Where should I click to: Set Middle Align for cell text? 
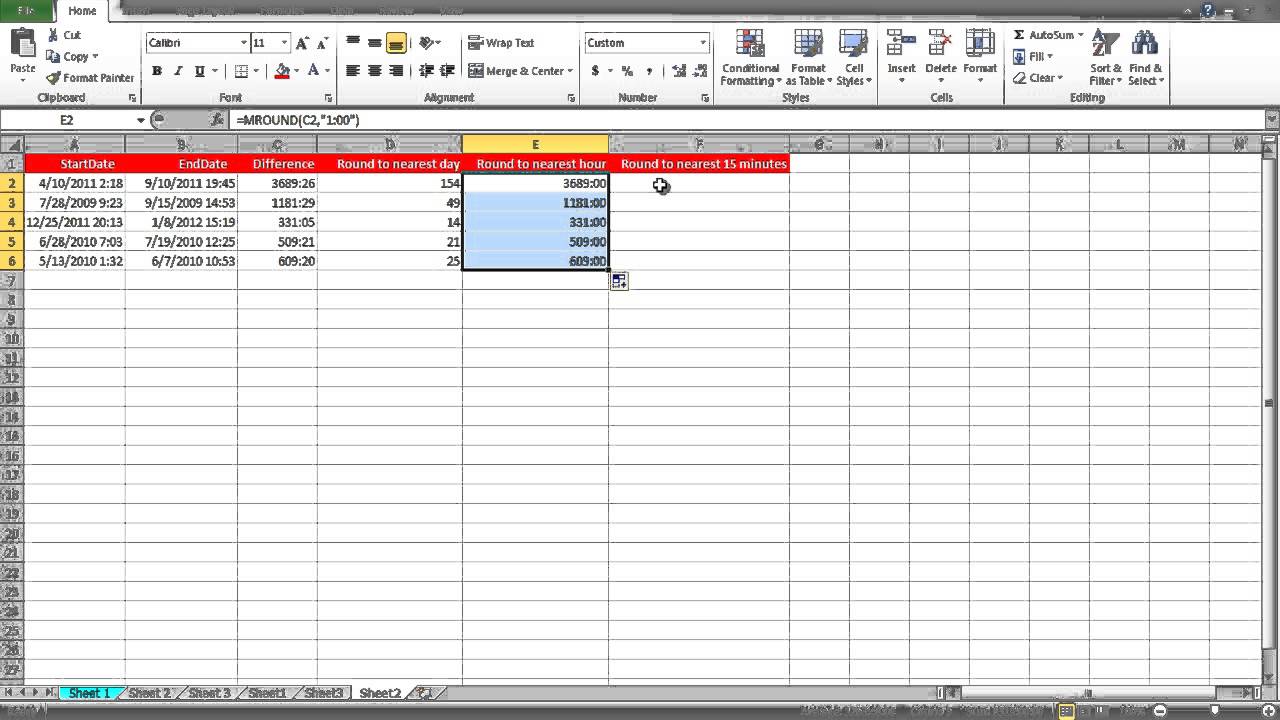coord(374,43)
